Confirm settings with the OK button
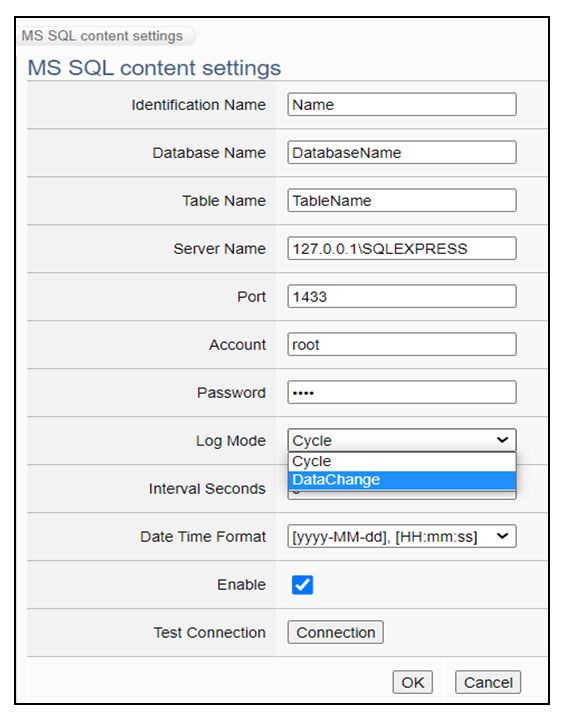 (412, 682)
